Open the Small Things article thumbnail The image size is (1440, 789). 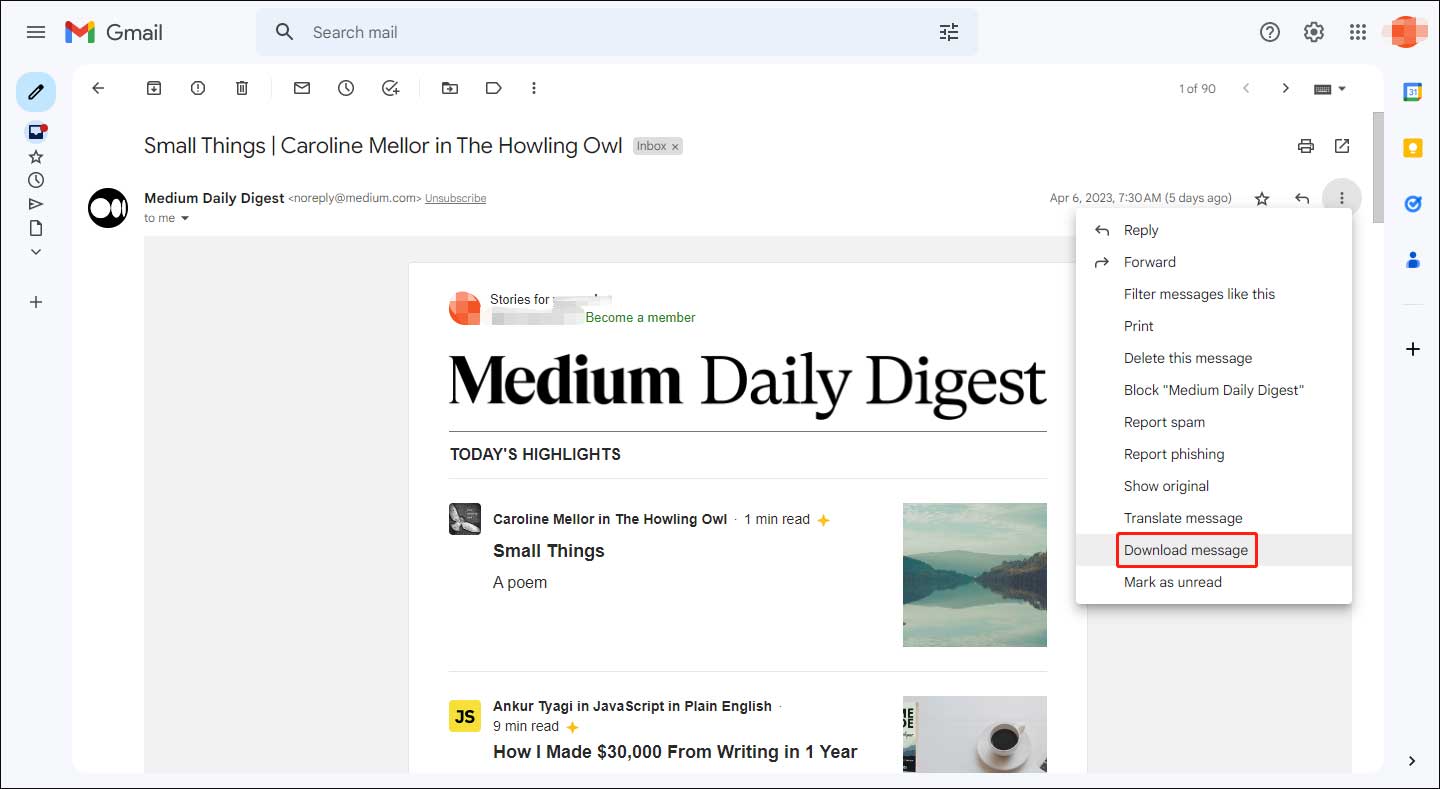tap(974, 575)
